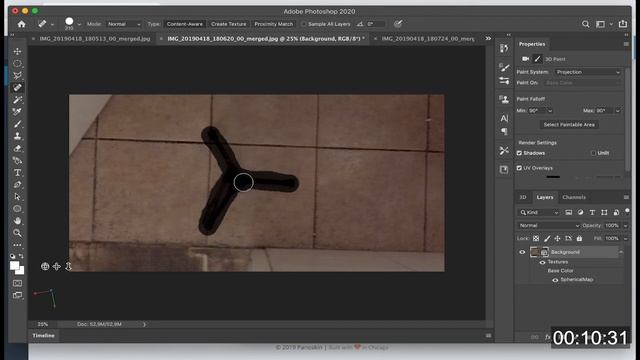Open the tool preset picker arrow
The width and height of the screenshot is (640, 360).
coord(52,24)
